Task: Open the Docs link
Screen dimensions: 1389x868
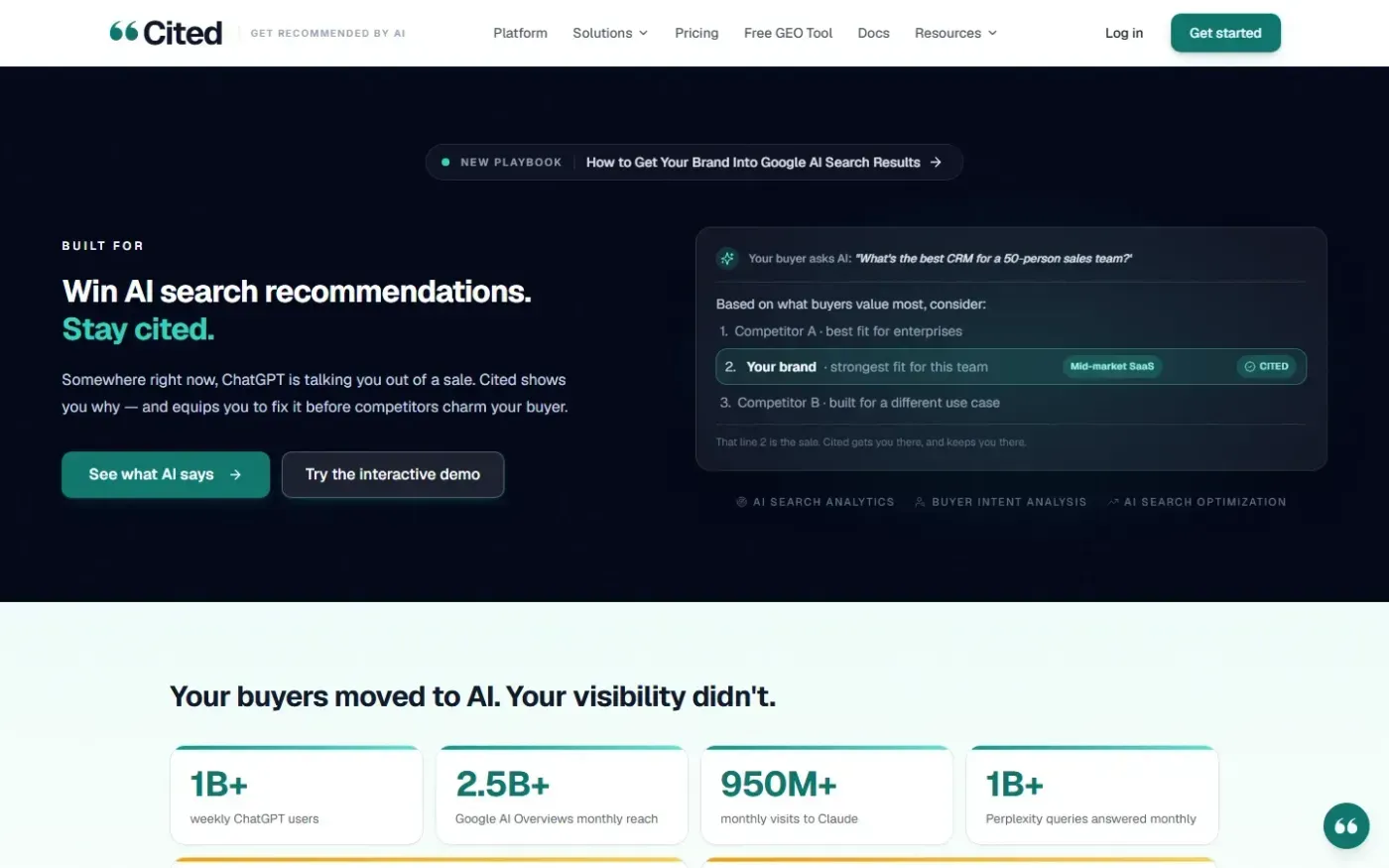Action: [873, 33]
